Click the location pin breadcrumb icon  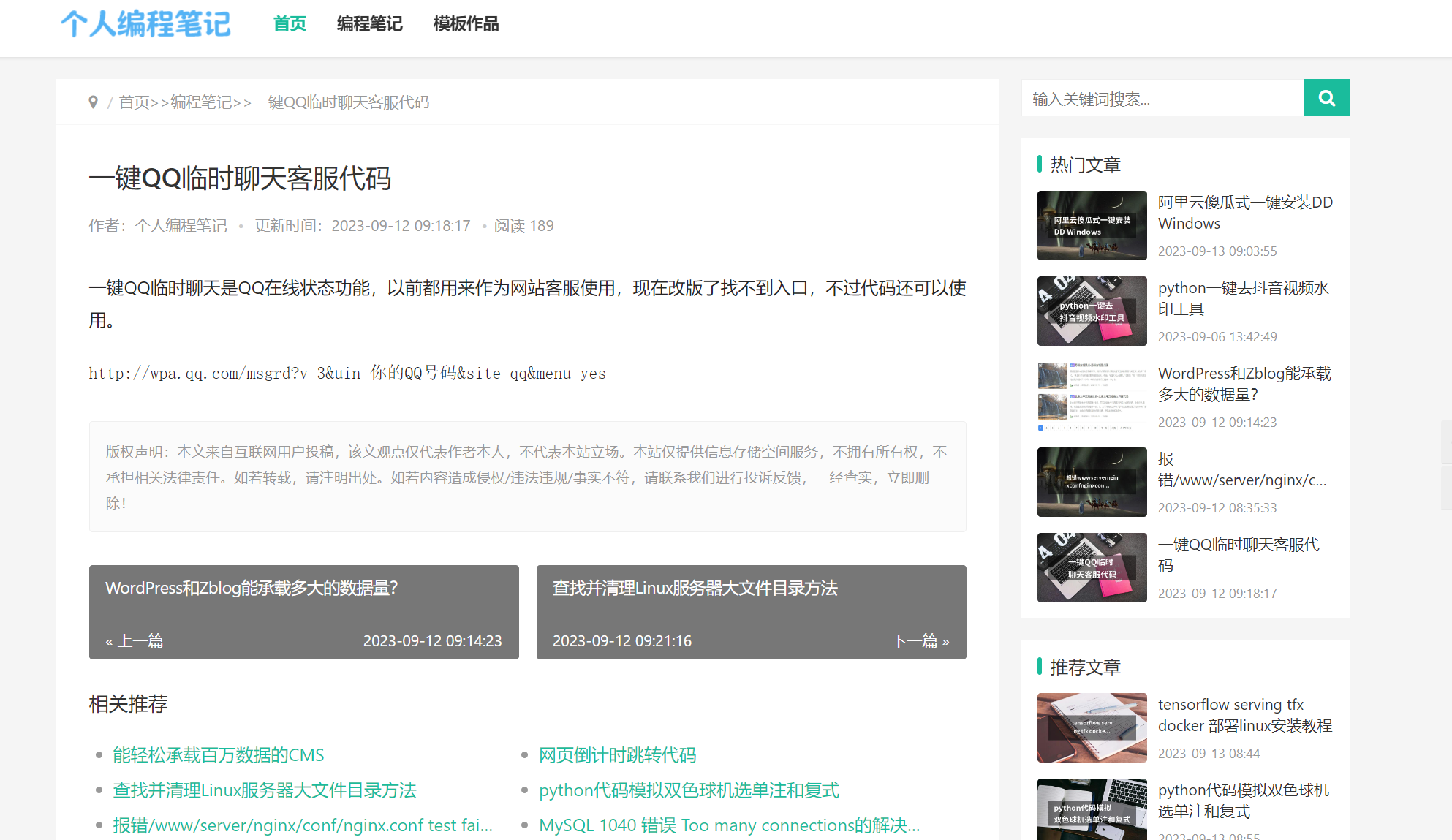pos(93,102)
